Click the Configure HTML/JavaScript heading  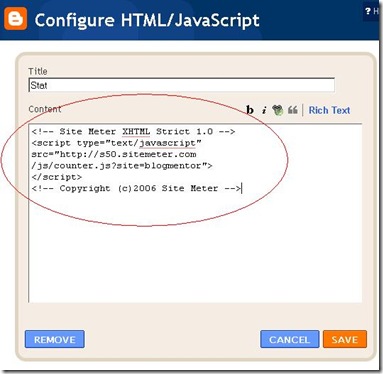click(x=147, y=20)
